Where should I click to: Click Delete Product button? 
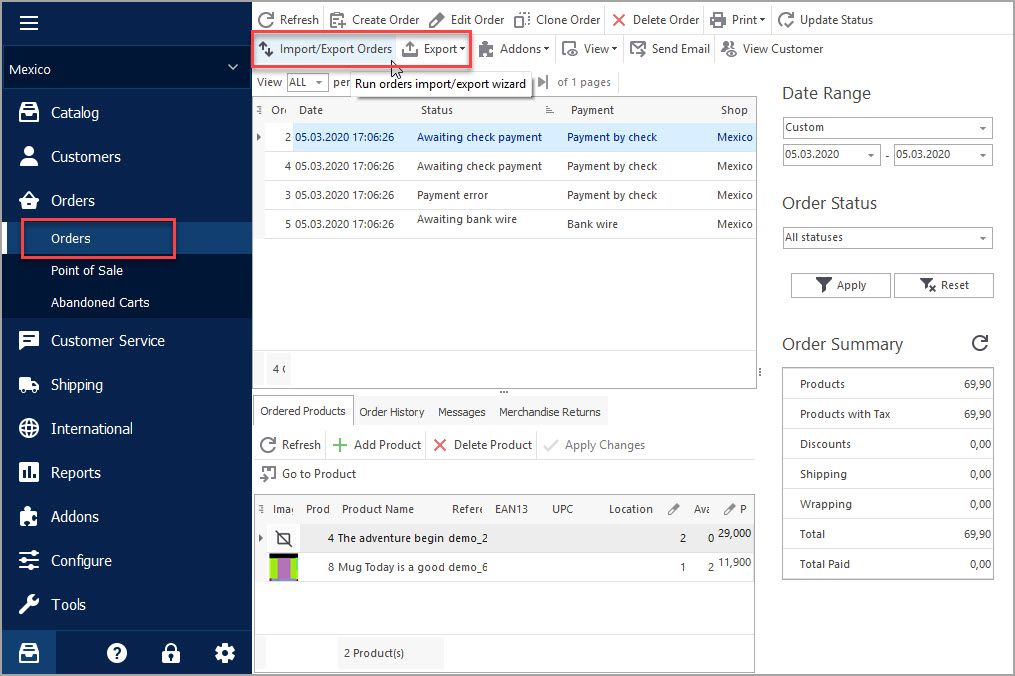[x=483, y=445]
